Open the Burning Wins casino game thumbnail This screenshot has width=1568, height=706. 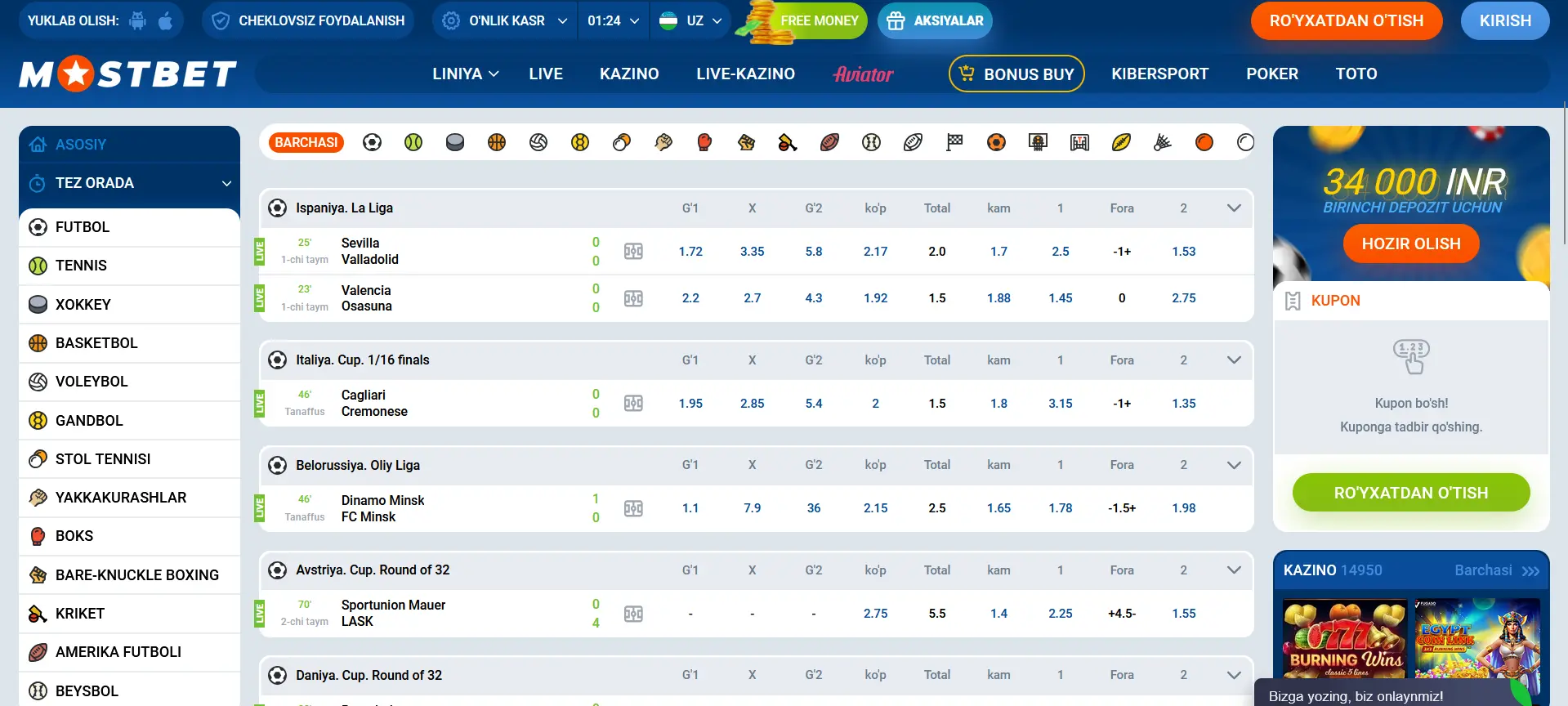1344,638
